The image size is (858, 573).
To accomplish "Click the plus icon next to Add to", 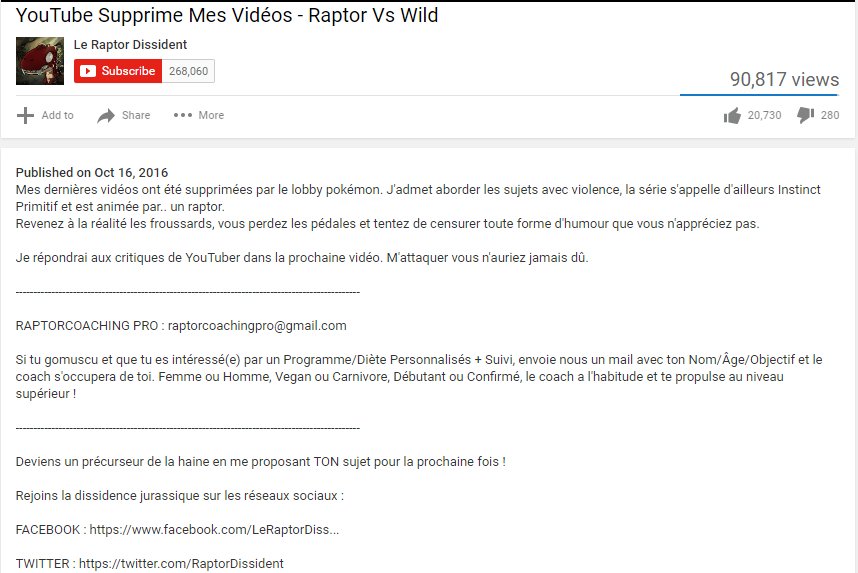I will tap(26, 115).
